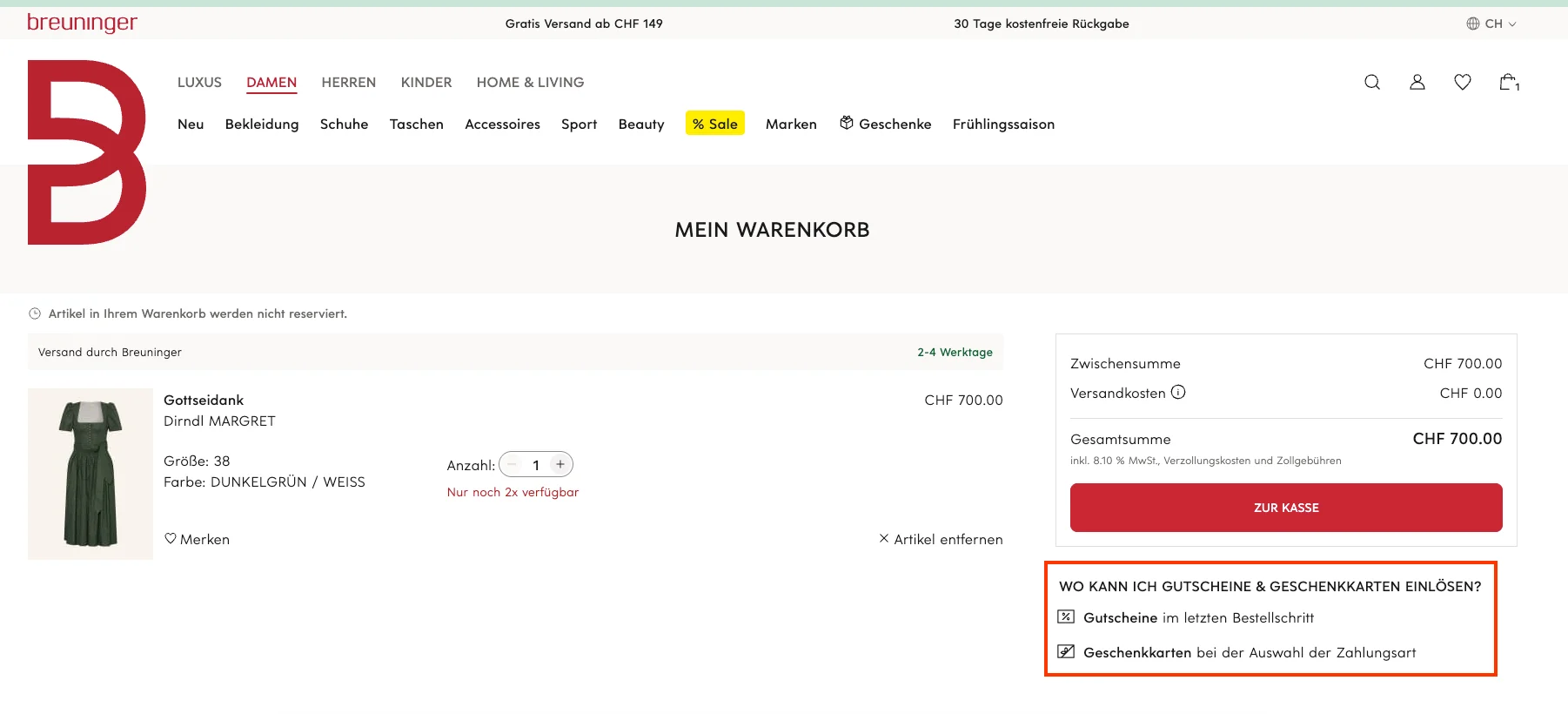Open the shopping bag icon

pyautogui.click(x=1509, y=82)
